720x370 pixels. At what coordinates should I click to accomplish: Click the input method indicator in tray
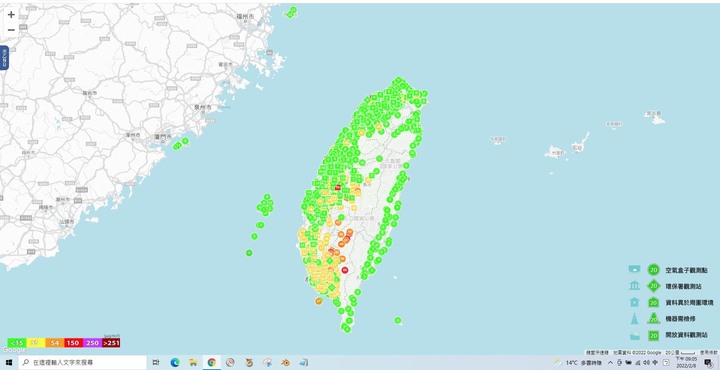click(x=654, y=363)
